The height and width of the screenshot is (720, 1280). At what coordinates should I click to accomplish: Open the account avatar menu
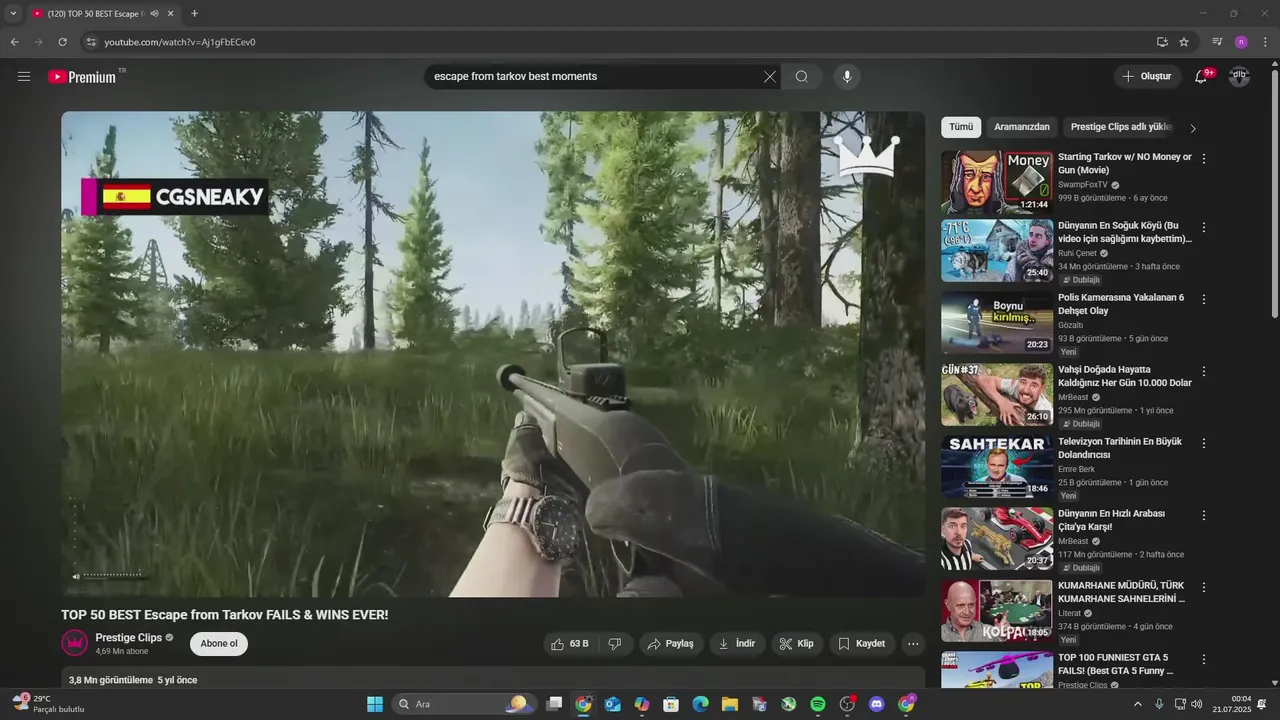point(1239,77)
